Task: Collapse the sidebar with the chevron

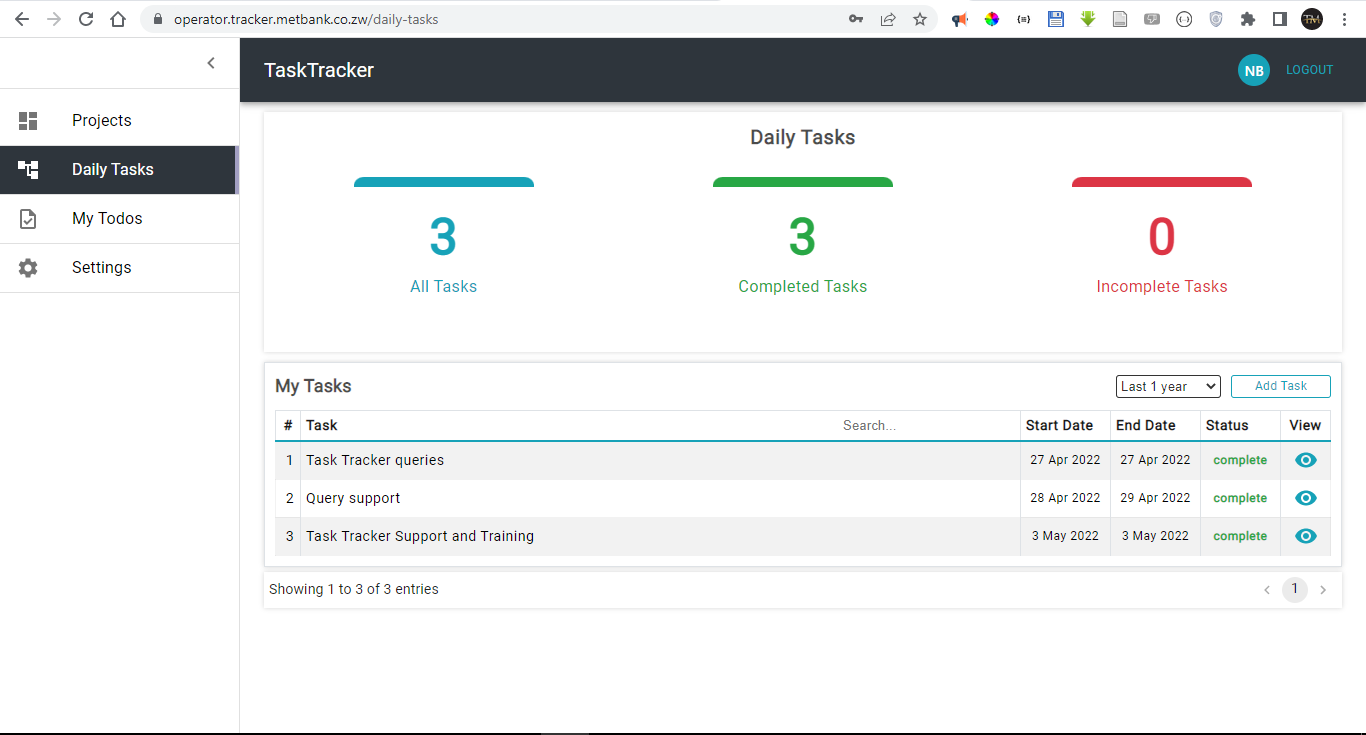Action: (x=211, y=63)
